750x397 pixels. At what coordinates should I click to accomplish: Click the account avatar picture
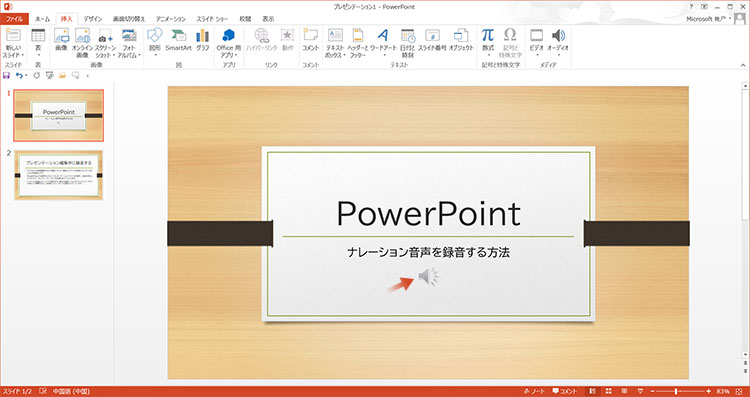(x=739, y=18)
